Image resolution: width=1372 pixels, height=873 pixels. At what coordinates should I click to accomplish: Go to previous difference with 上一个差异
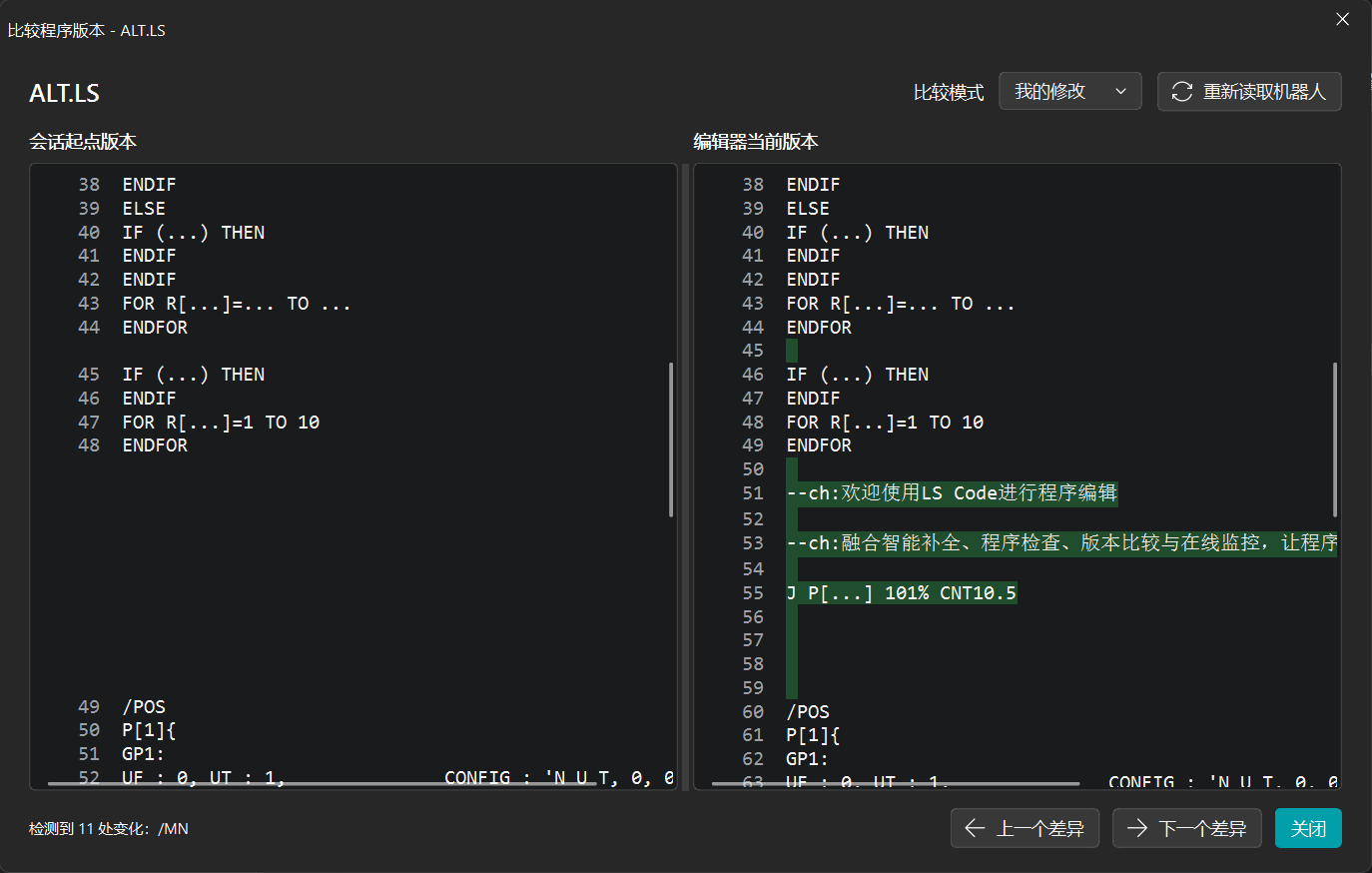[x=1026, y=828]
